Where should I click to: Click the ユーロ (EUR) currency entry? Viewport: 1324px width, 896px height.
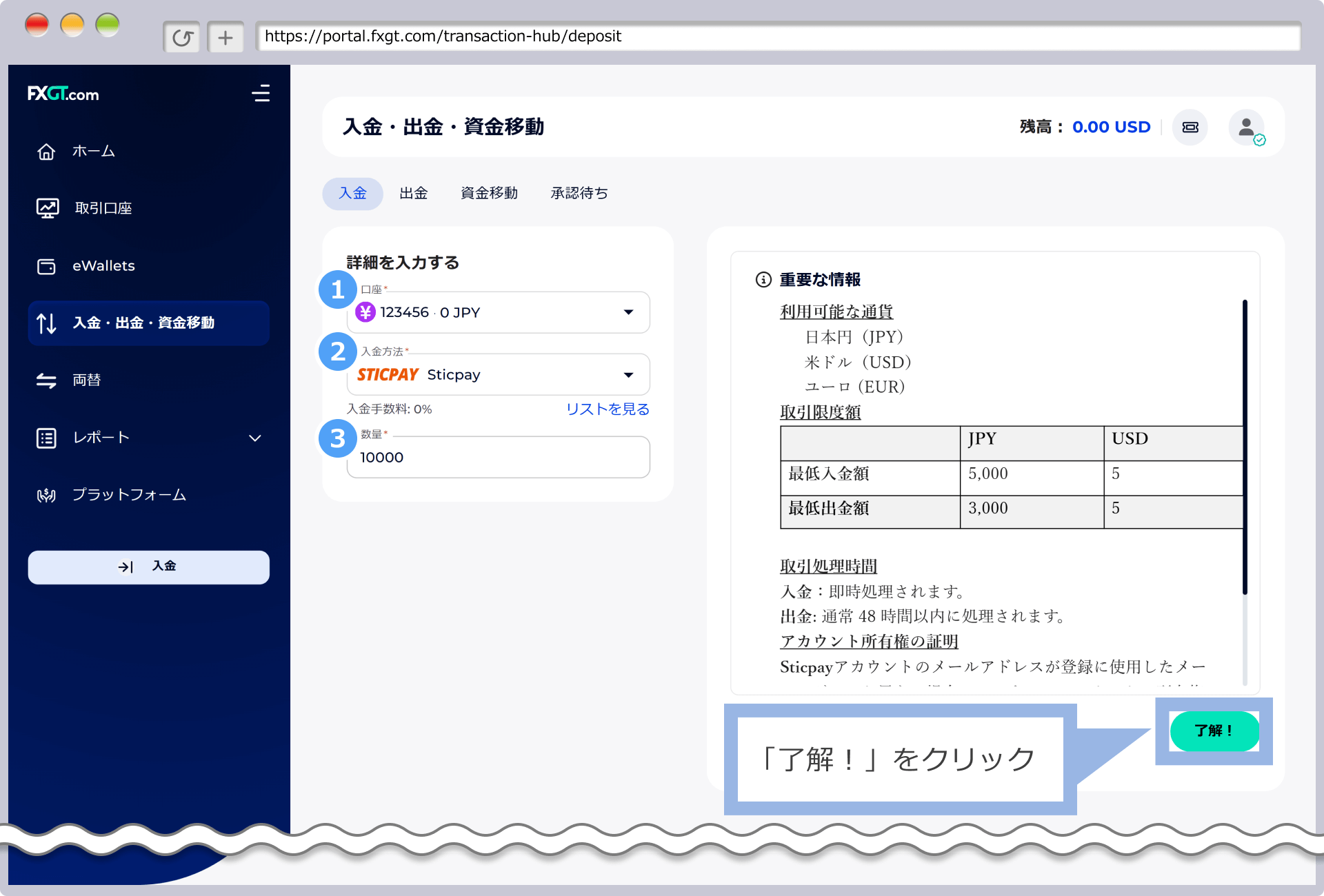pos(854,387)
